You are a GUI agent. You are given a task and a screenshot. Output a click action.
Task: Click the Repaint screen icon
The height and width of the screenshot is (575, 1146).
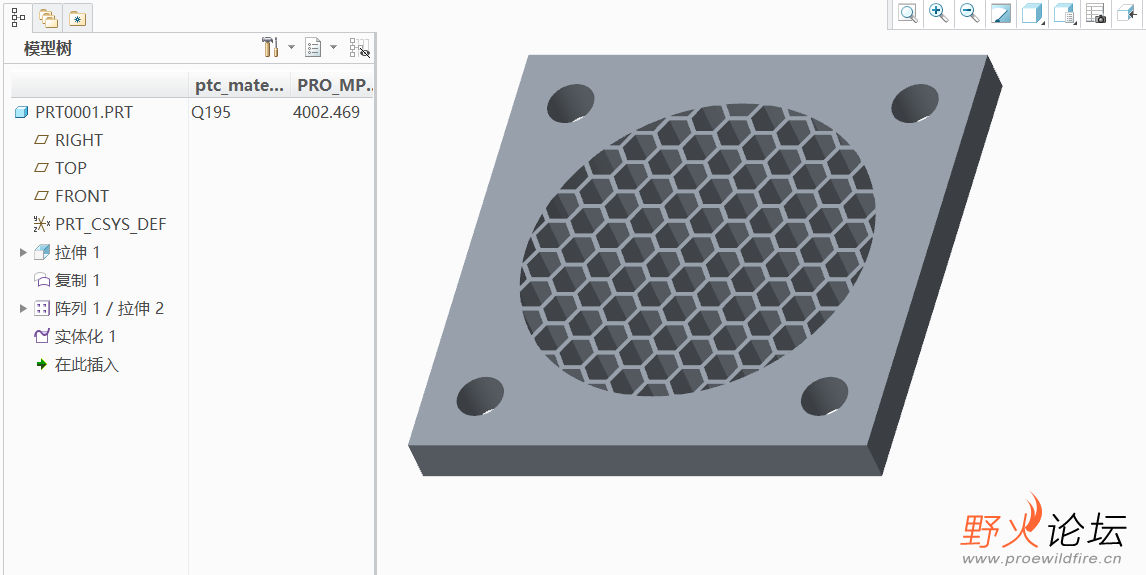tap(1001, 13)
